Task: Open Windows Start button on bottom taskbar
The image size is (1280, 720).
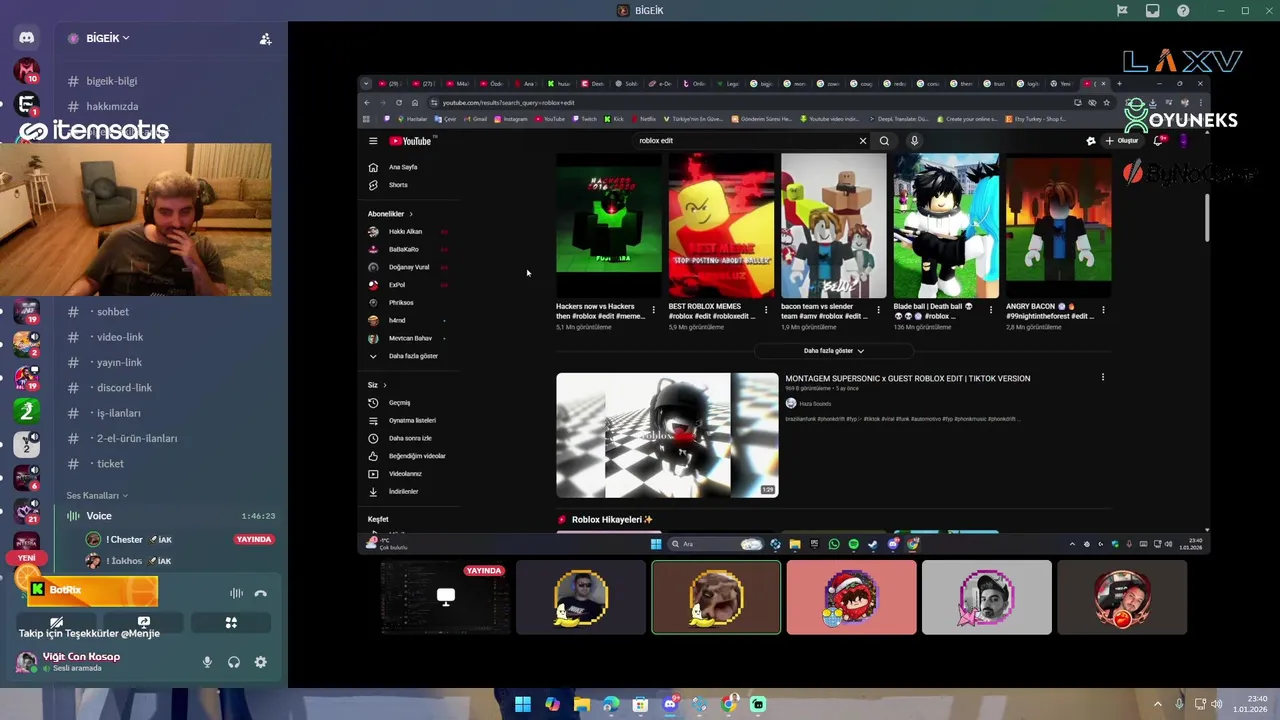Action: click(x=522, y=705)
